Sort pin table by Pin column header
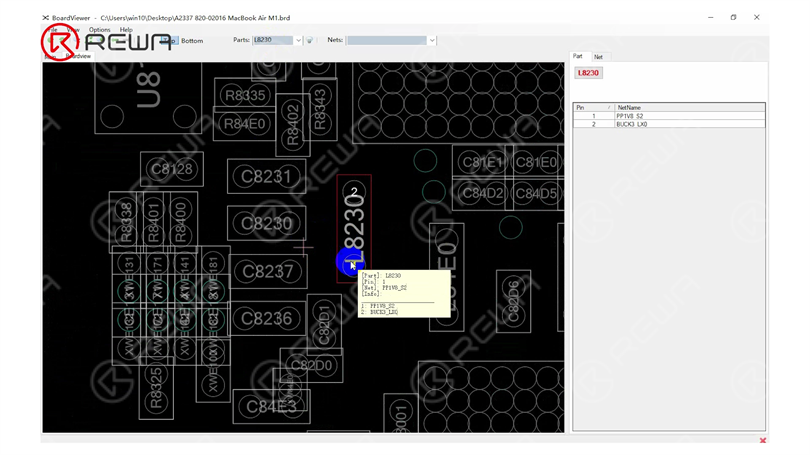Screen dimensions: 810x455 click(594, 107)
